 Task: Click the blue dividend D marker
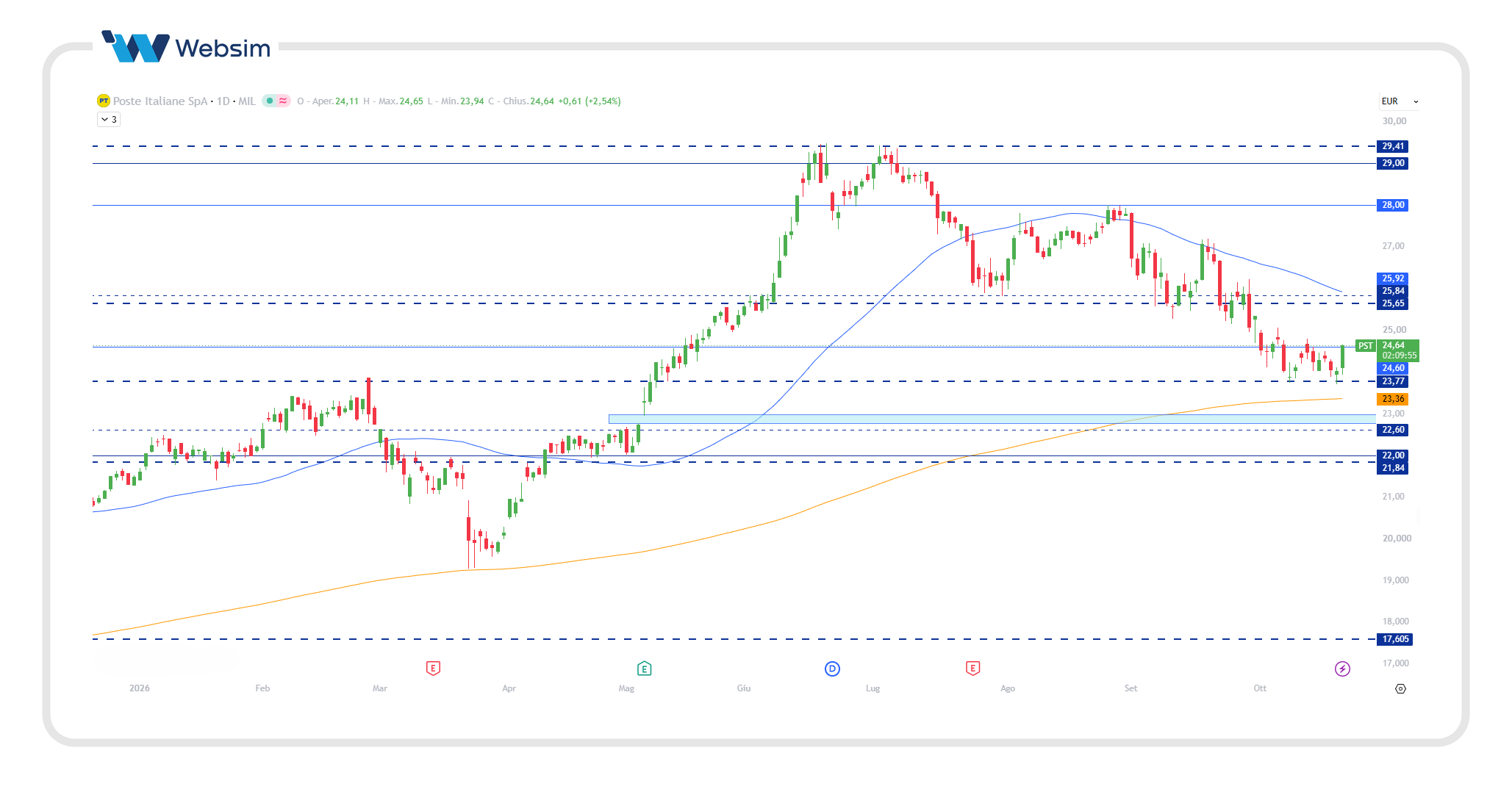832,669
